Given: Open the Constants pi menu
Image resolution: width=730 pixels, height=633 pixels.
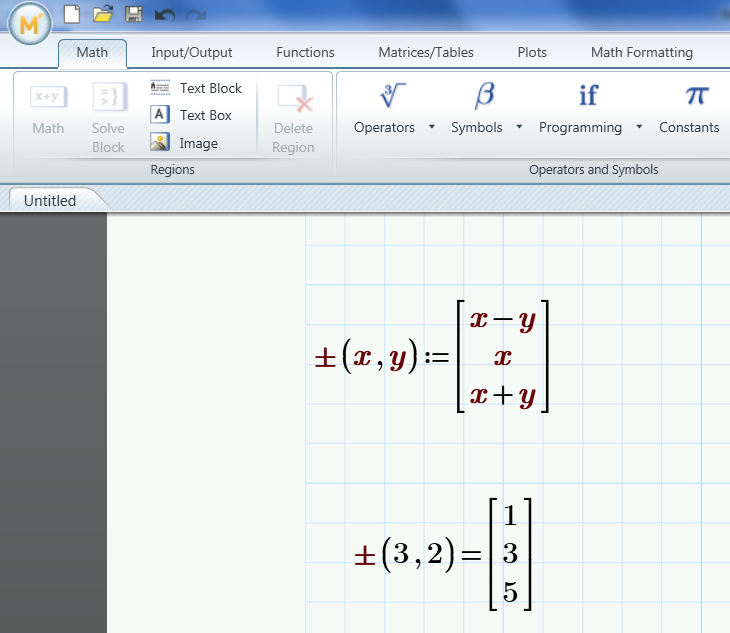Looking at the screenshot, I should click(x=690, y=108).
